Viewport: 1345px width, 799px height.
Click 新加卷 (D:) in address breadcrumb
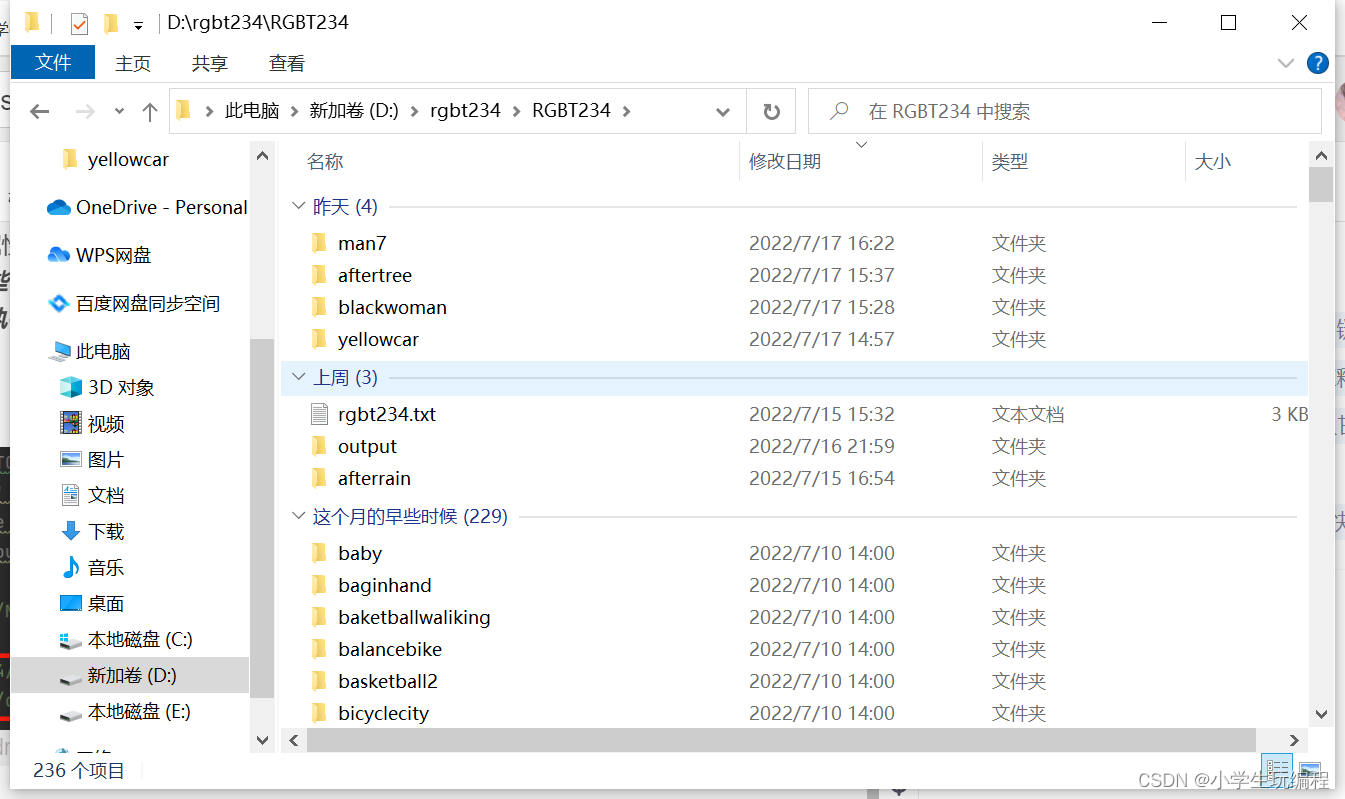coord(354,111)
